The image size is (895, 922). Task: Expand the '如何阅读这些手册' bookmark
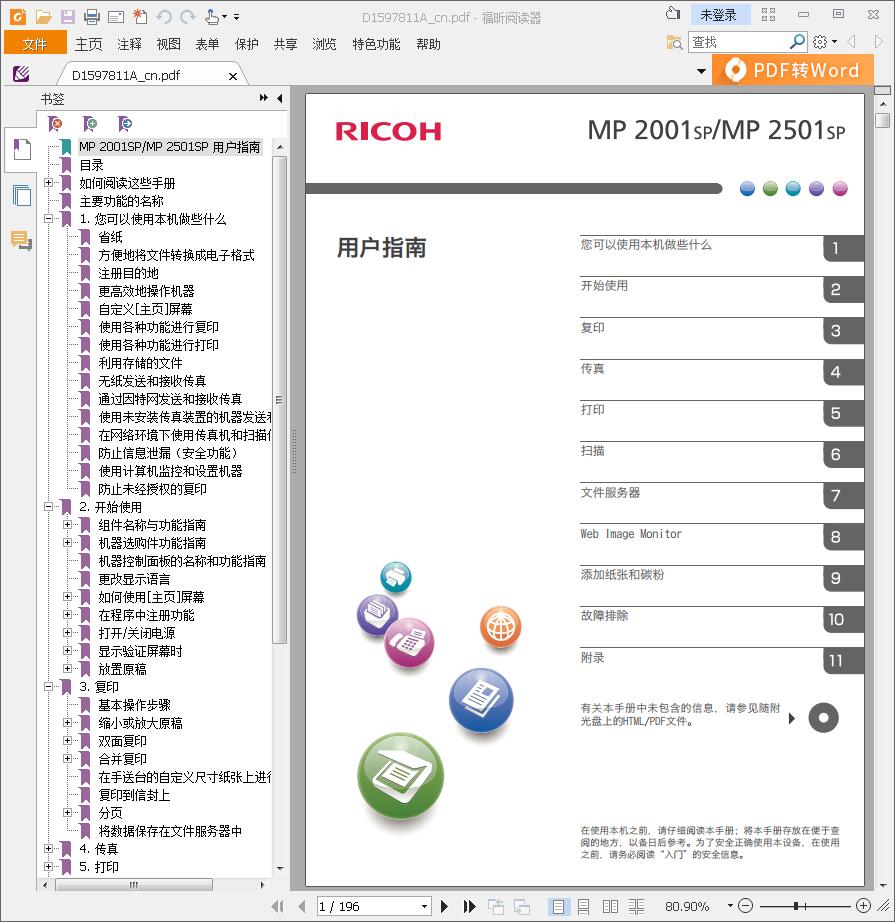48,182
